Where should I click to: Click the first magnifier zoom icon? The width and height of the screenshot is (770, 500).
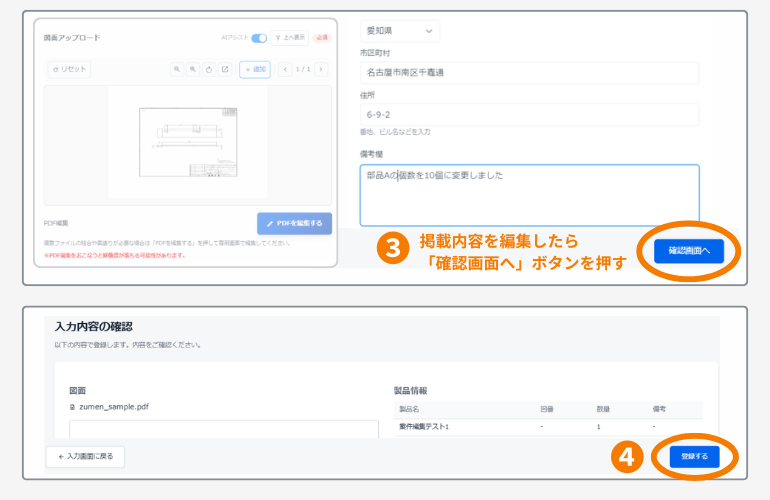coord(177,69)
